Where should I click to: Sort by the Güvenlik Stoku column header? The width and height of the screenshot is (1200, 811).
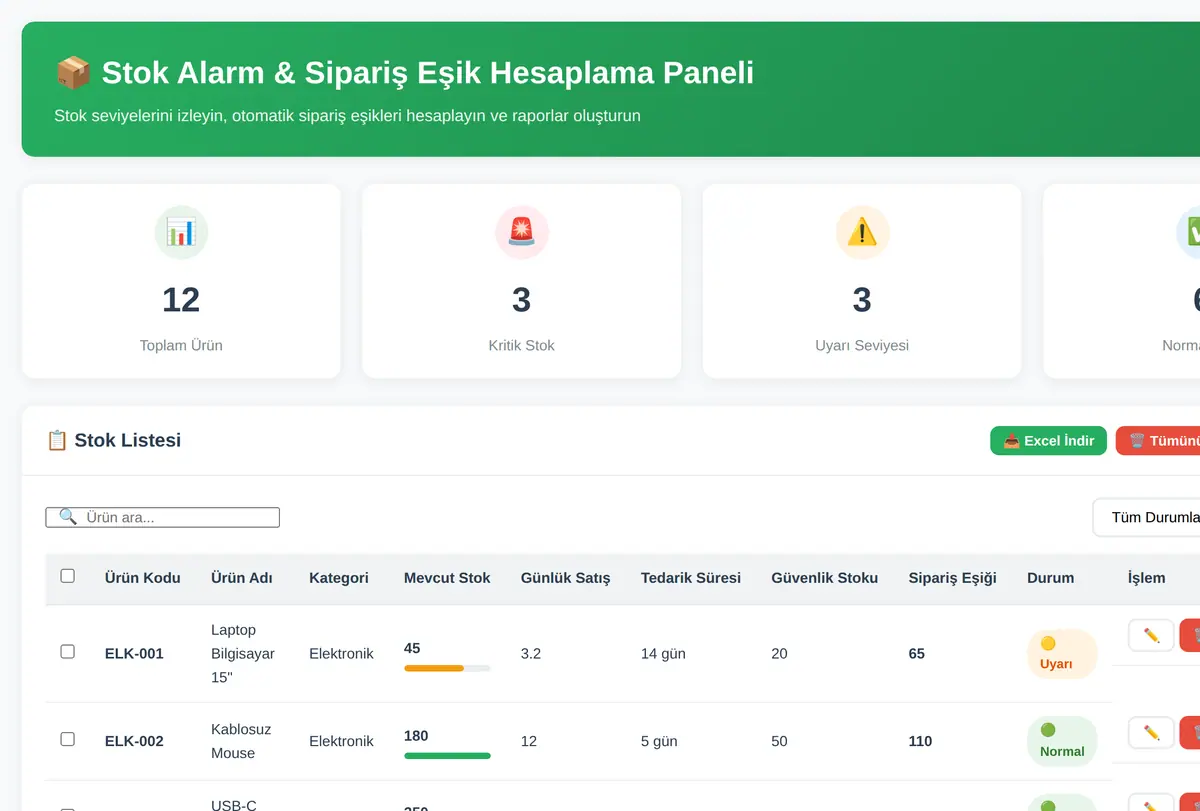tap(825, 578)
